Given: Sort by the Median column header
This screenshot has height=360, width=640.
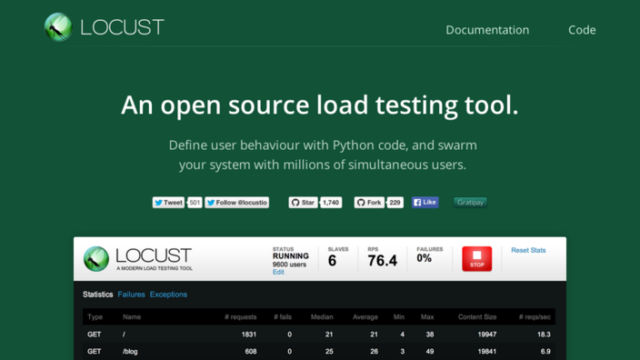Looking at the screenshot, I should click(322, 317).
